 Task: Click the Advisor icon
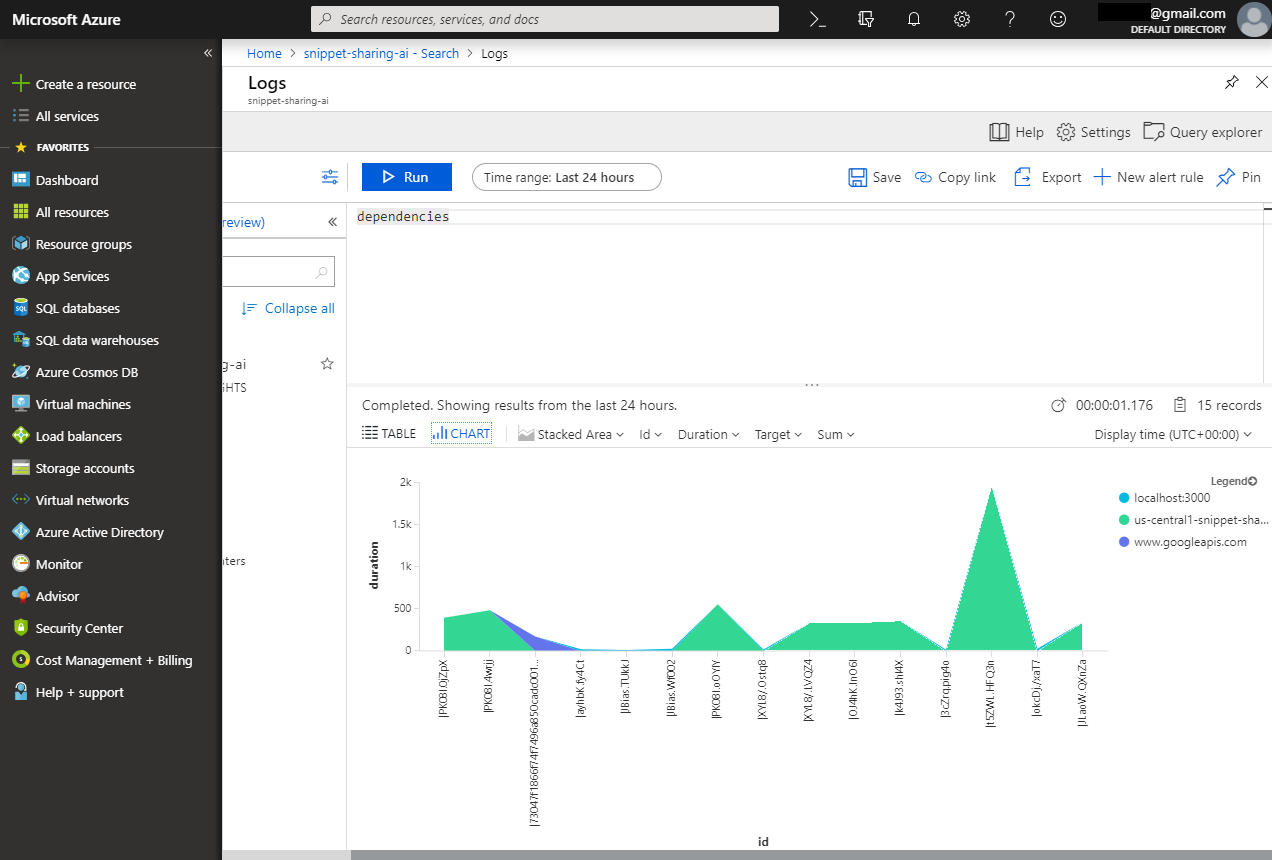click(x=20, y=596)
